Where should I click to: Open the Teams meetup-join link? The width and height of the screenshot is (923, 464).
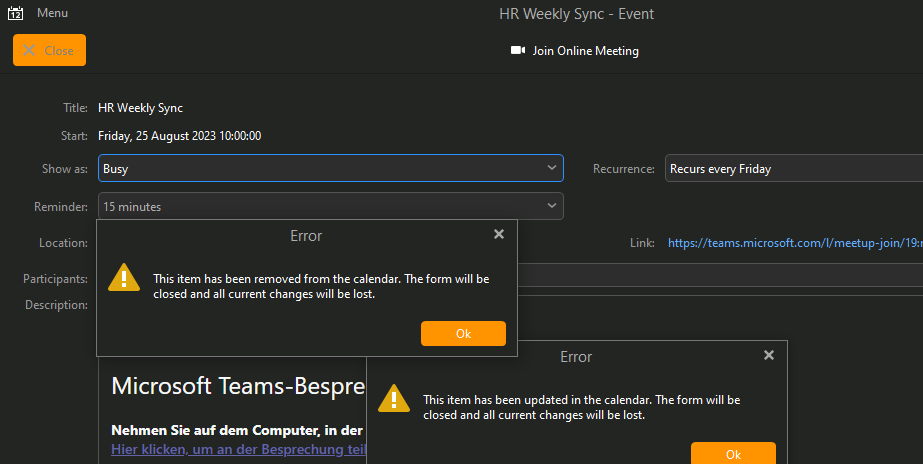[795, 243]
